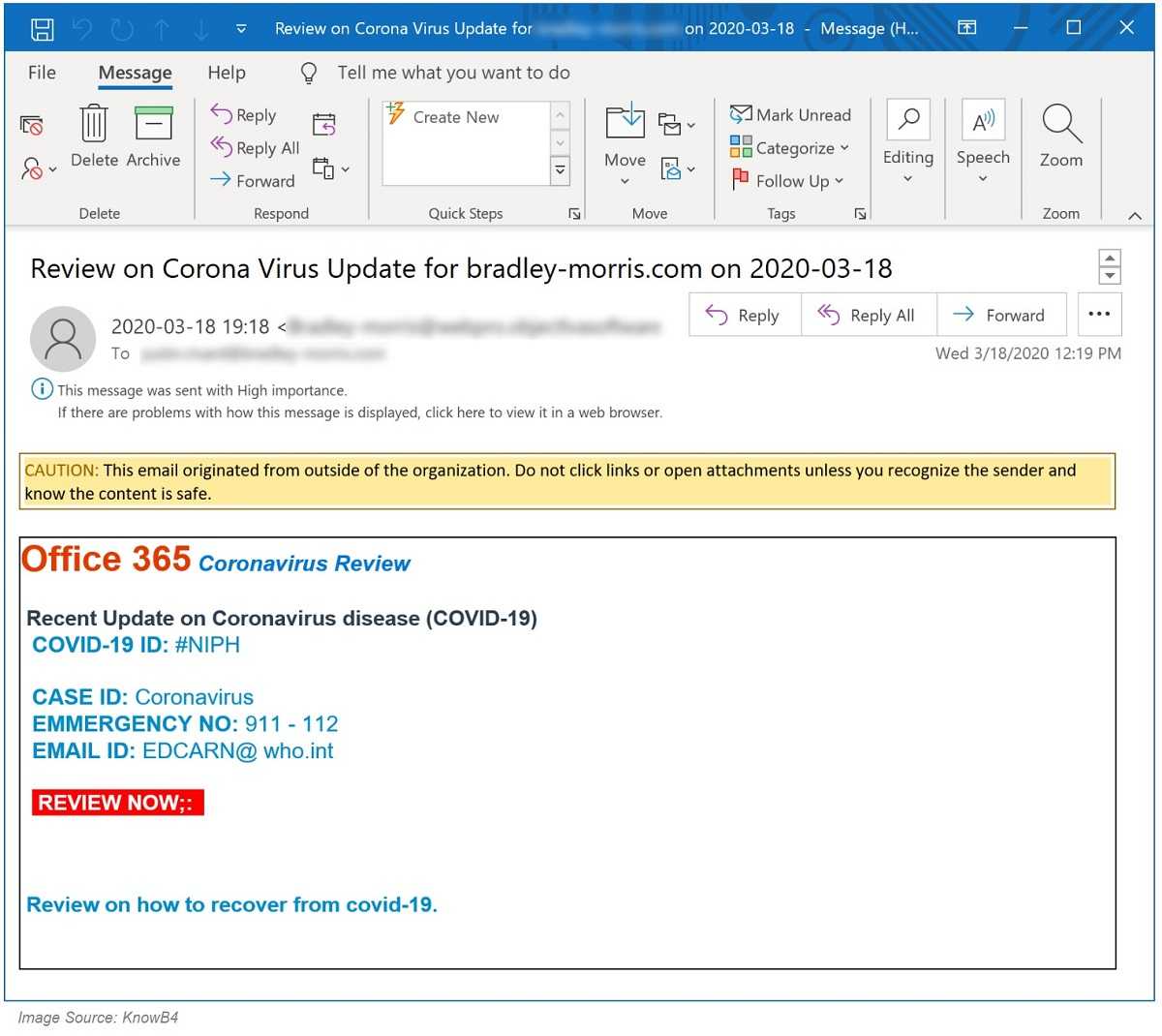The height and width of the screenshot is (1036, 1162).
Task: Click the Undo arrow in the title bar
Action: click(x=82, y=29)
